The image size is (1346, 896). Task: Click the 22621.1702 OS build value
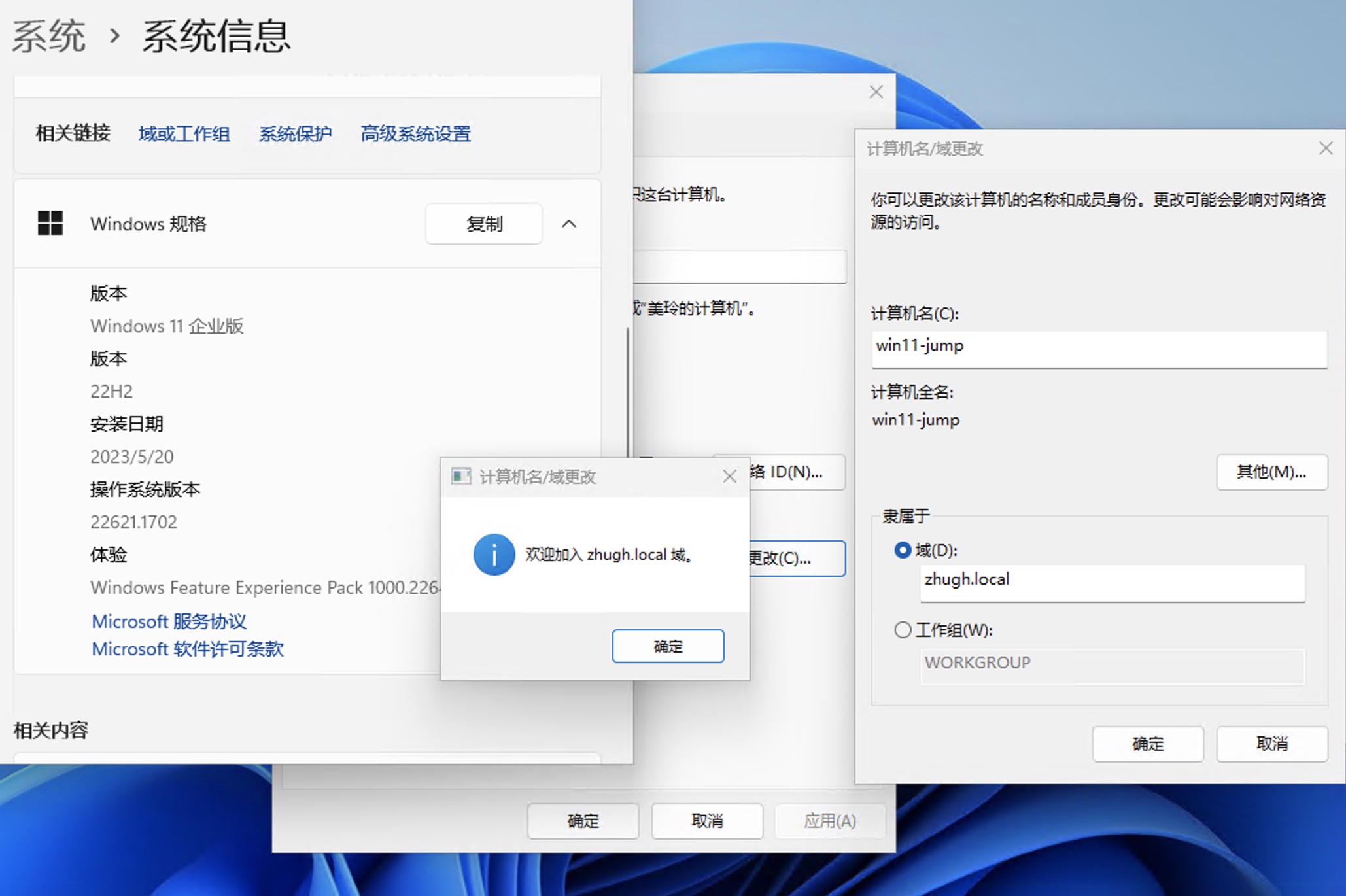(x=133, y=522)
